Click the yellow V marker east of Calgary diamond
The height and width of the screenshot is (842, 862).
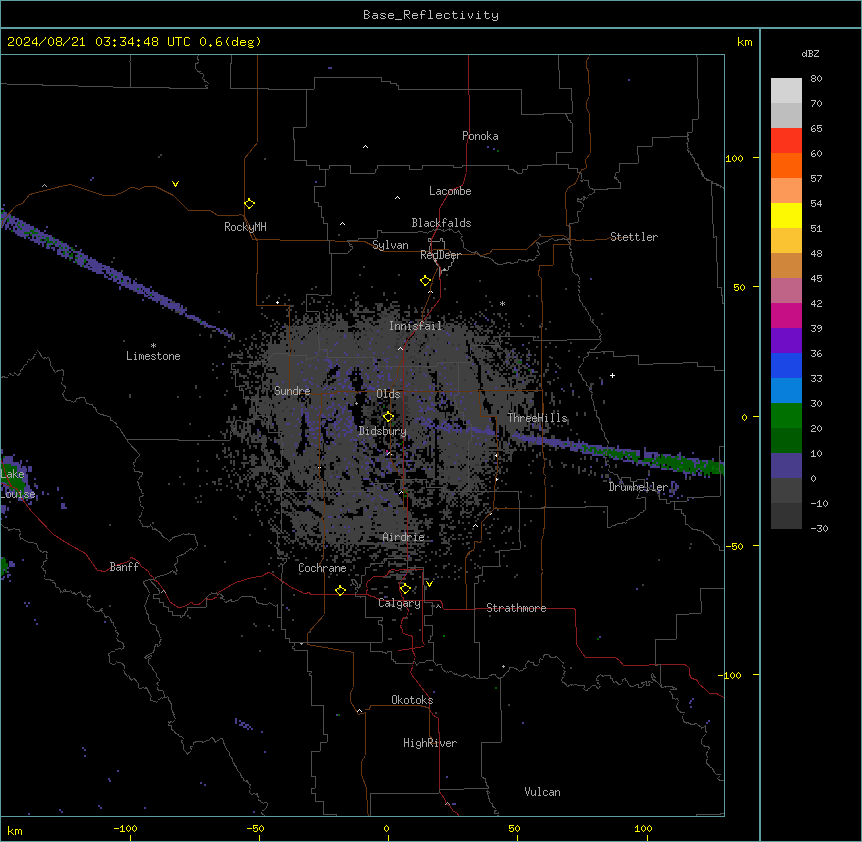pyautogui.click(x=429, y=584)
